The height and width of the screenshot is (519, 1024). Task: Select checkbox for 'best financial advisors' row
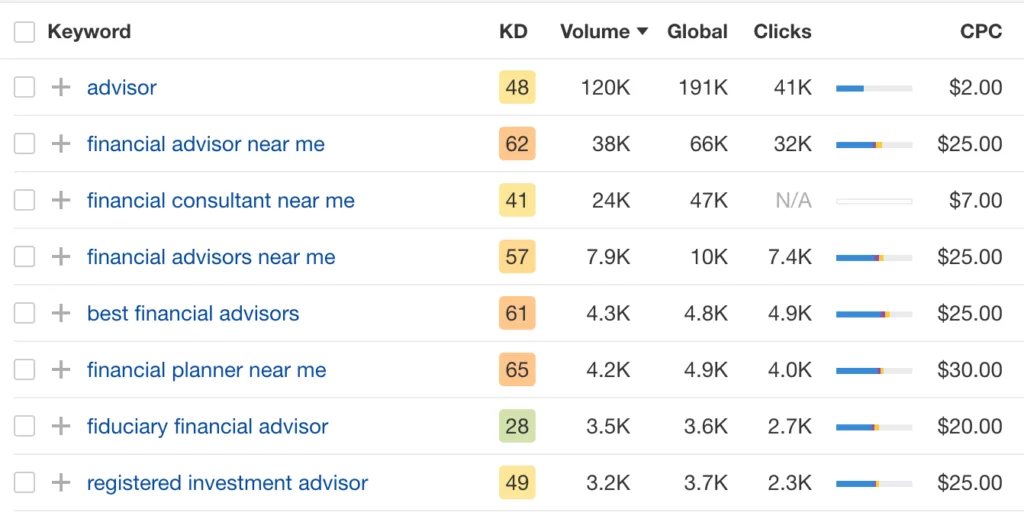(24, 314)
